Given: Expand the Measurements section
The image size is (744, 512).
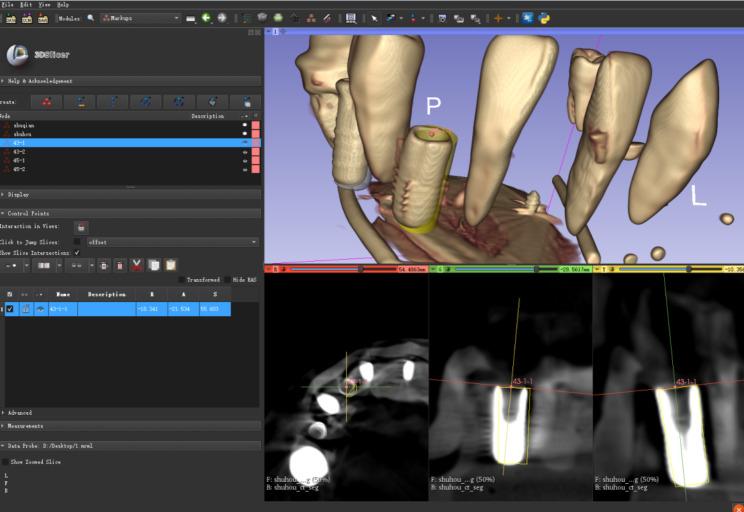Looking at the screenshot, I should click(130, 426).
